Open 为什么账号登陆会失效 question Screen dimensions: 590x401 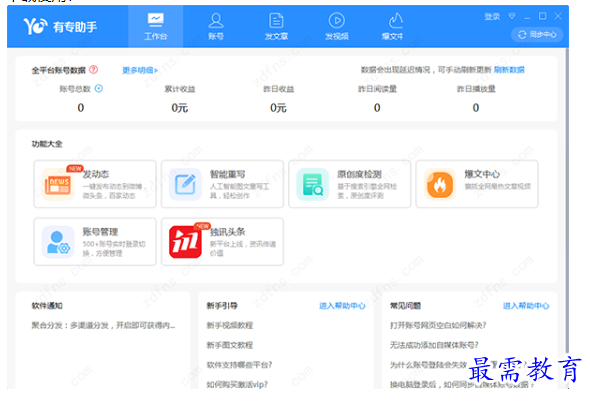[428, 365]
